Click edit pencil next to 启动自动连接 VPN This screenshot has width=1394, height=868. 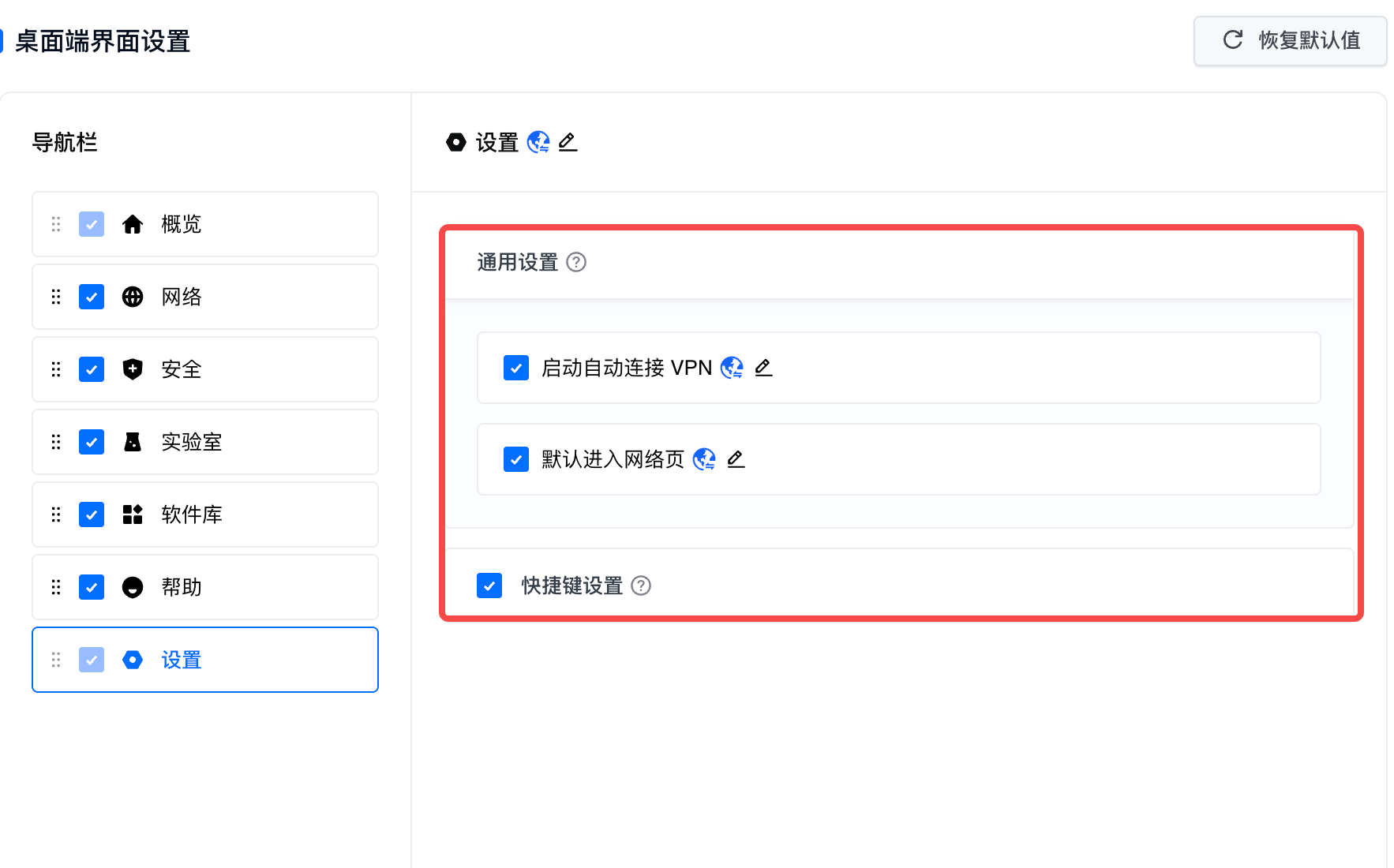(763, 368)
